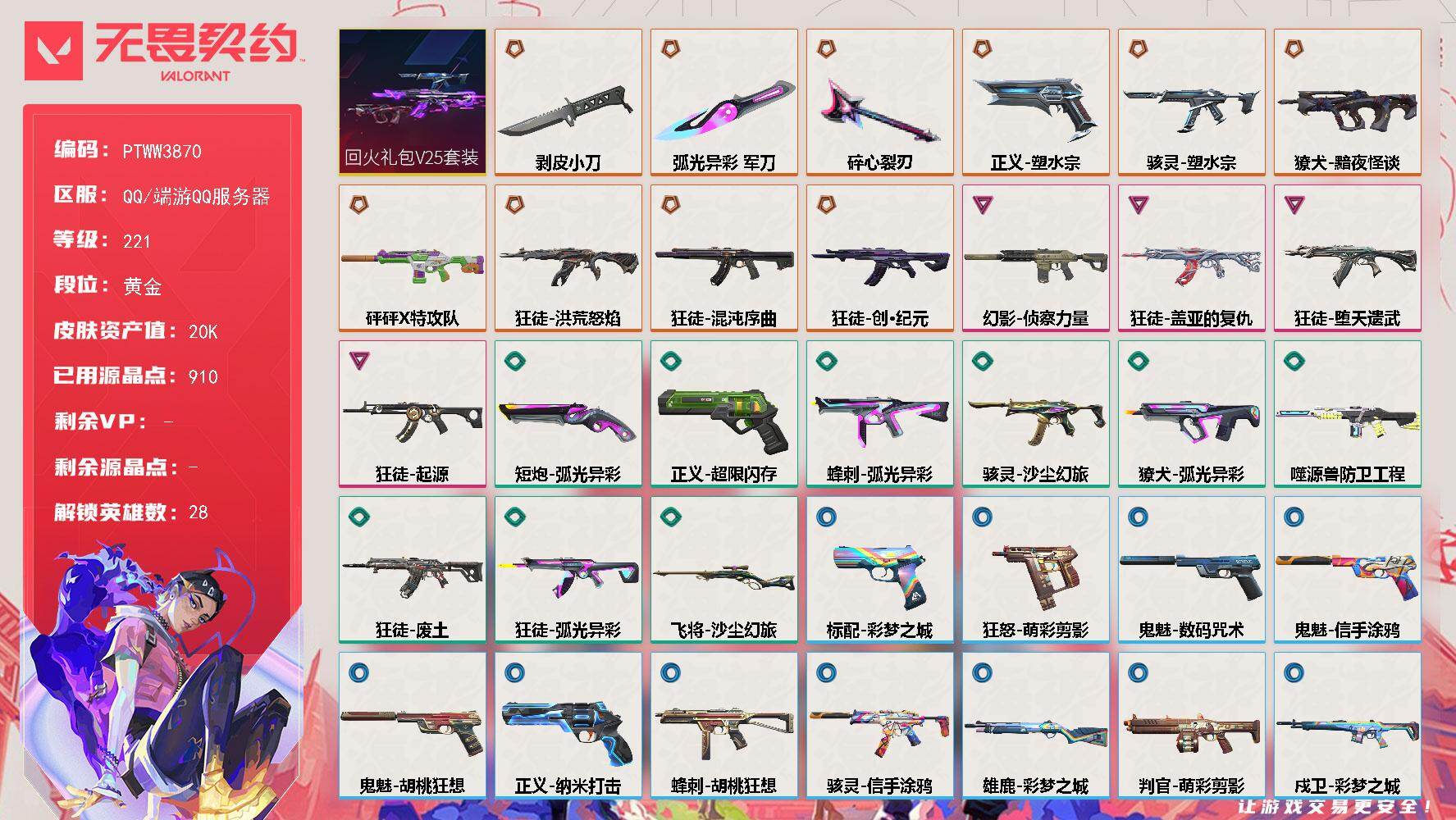
Task: Click tier badge on 短炮-弧光异彩 card
Action: pyautogui.click(x=514, y=360)
